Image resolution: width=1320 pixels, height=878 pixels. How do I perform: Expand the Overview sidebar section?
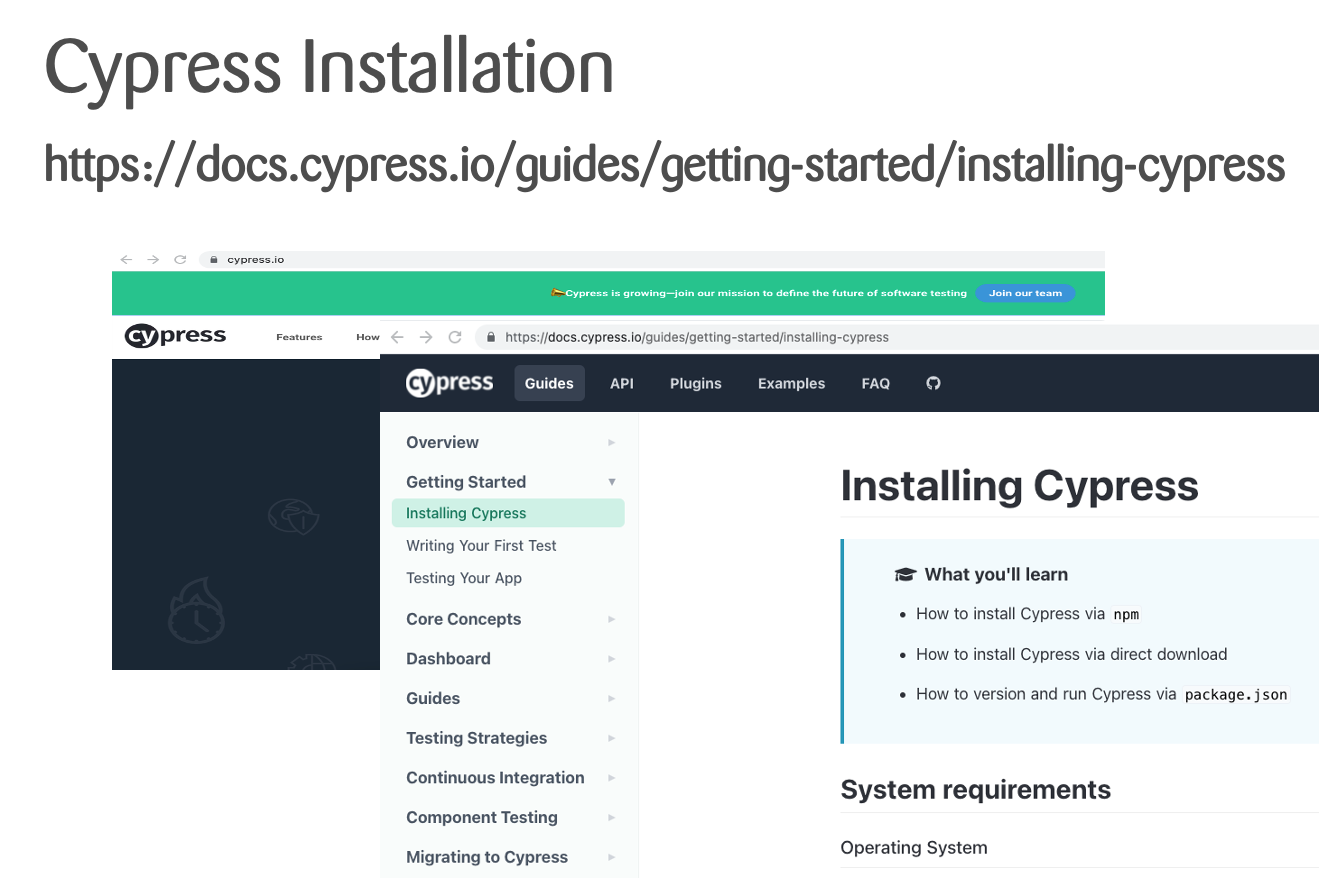click(612, 442)
